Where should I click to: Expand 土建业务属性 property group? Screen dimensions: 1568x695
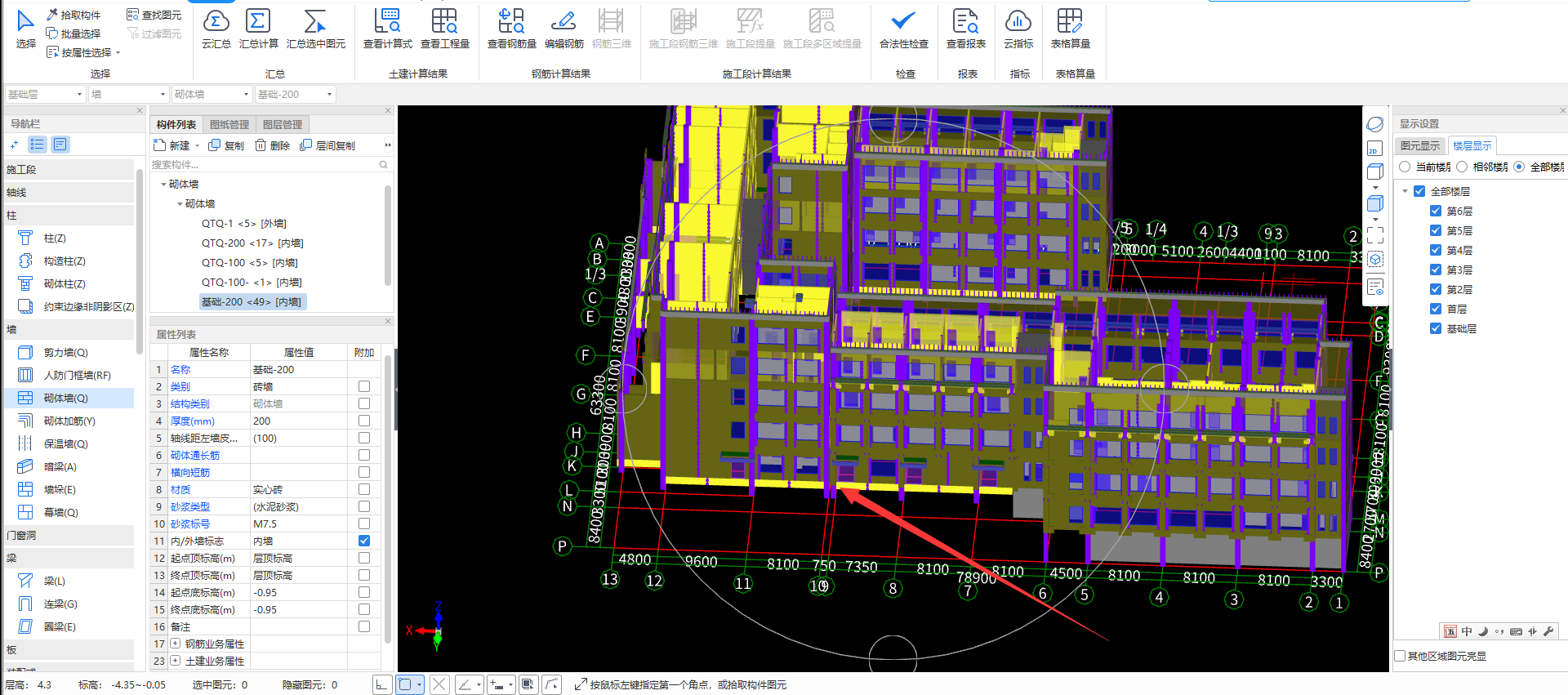point(175,661)
